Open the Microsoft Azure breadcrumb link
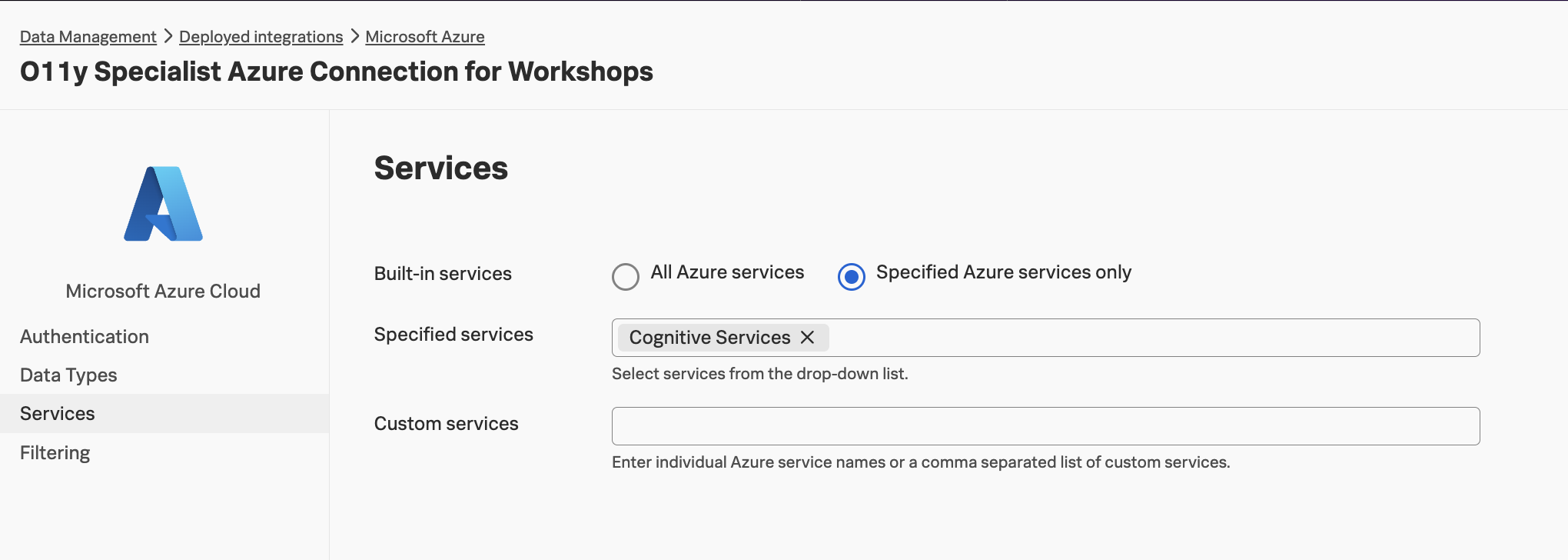1568x560 pixels. click(x=424, y=36)
